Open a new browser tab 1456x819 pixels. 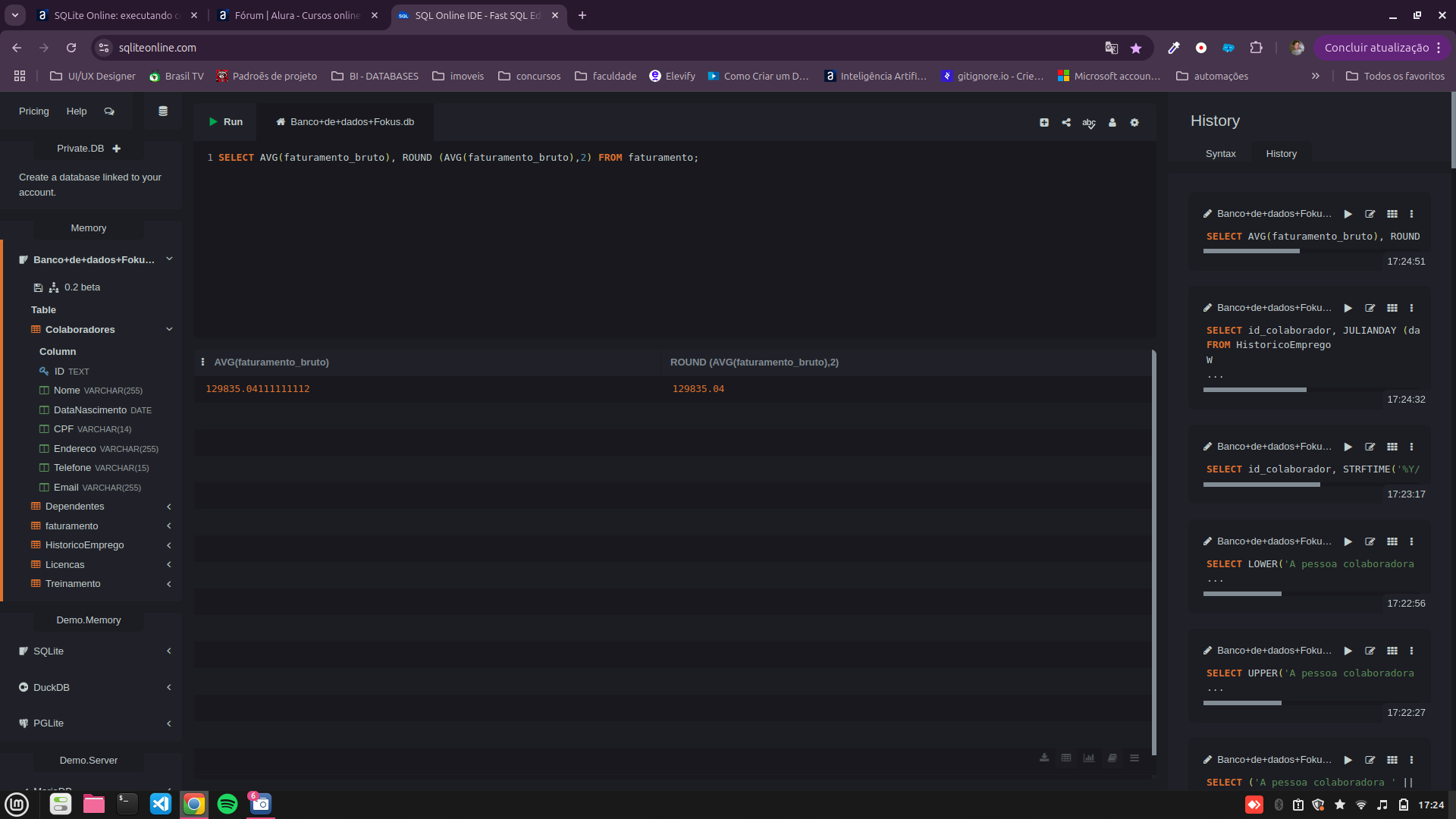[x=582, y=16]
